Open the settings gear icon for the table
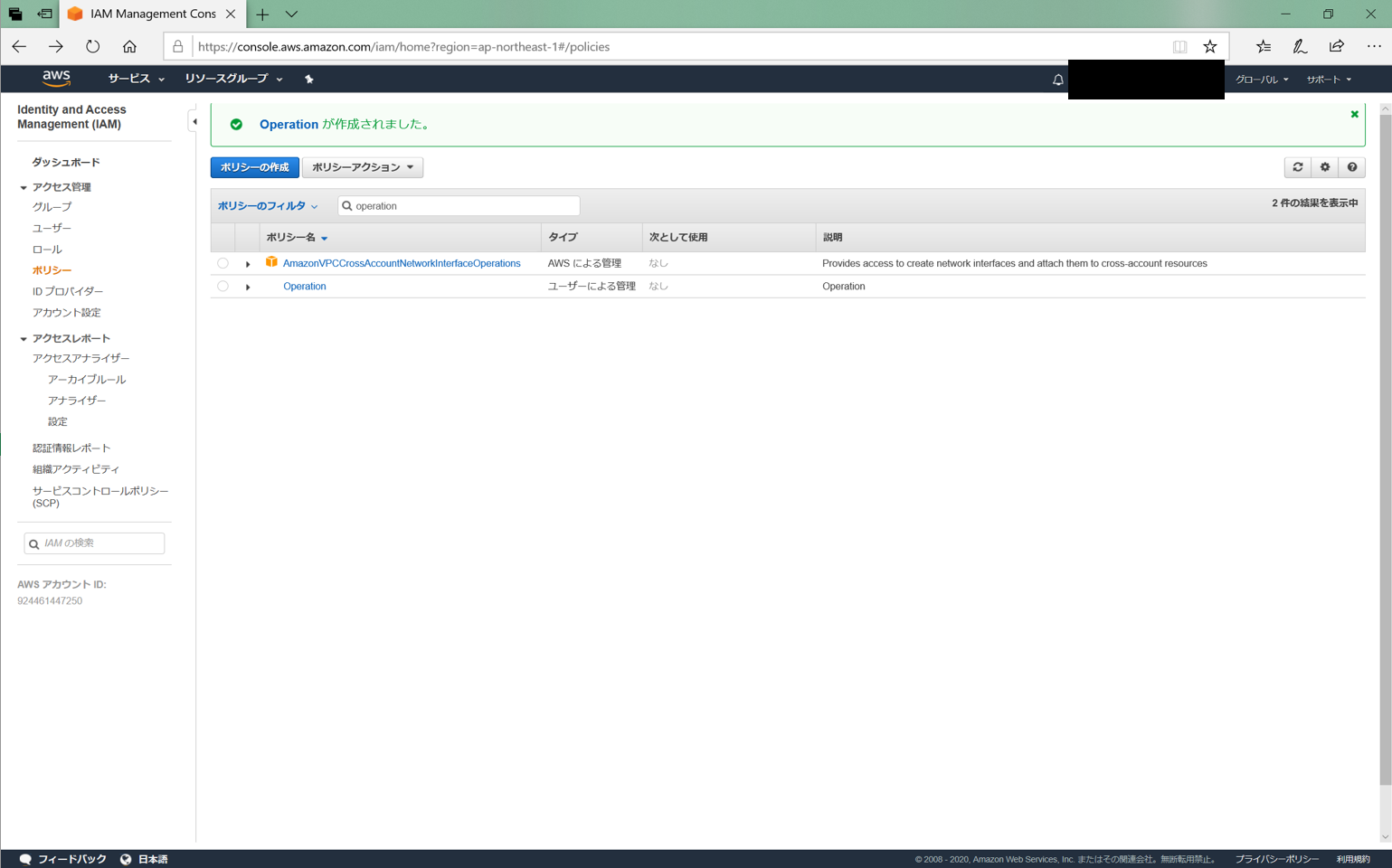The width and height of the screenshot is (1392, 868). pyautogui.click(x=1325, y=167)
